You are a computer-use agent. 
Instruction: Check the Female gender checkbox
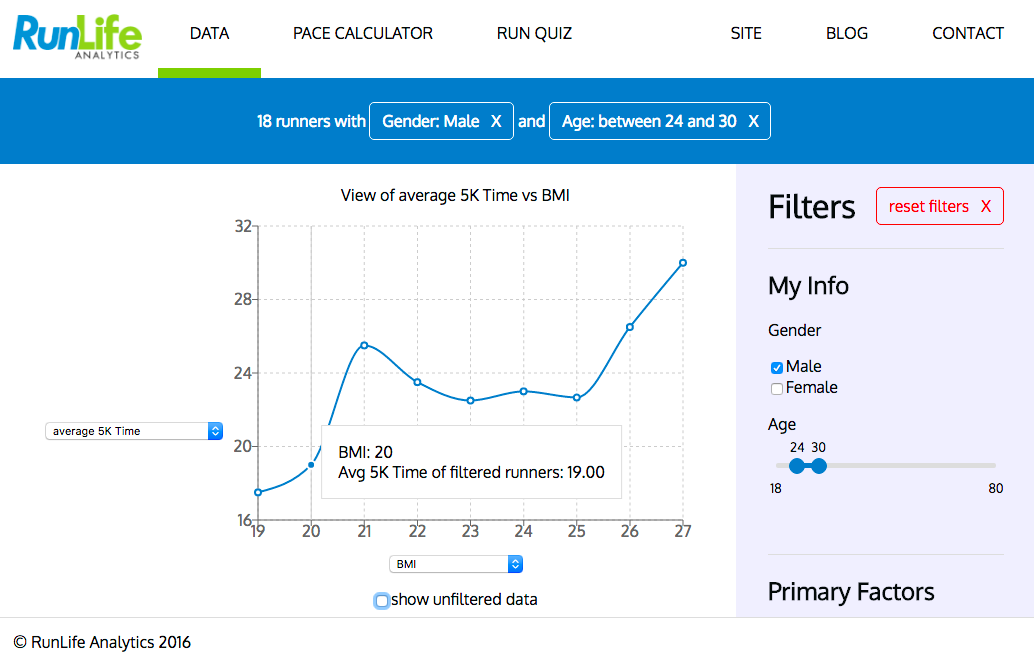coord(777,389)
